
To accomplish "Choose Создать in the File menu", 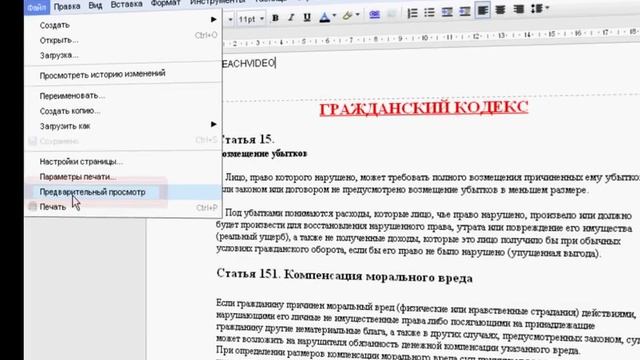I will pos(55,25).
